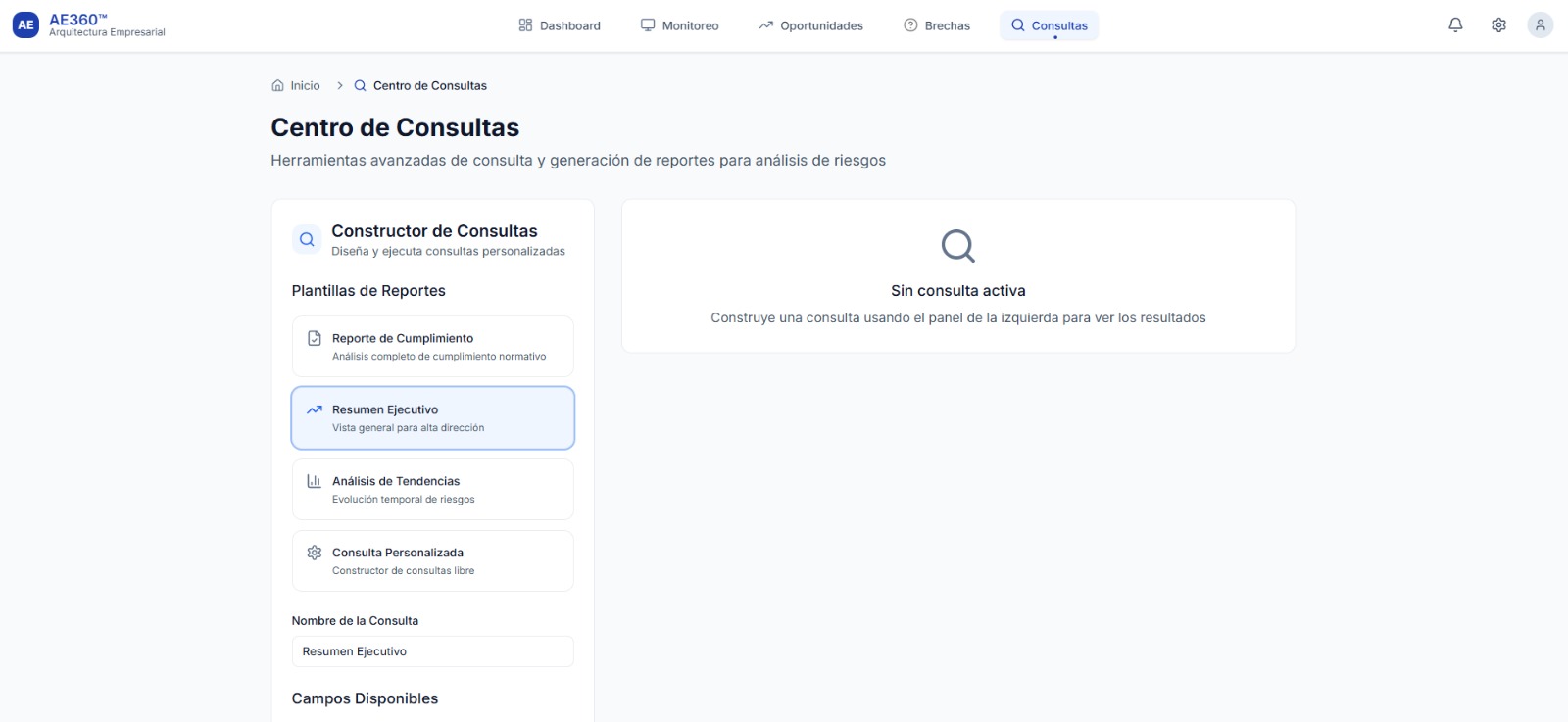Click the AE360 logo icon

tap(25, 25)
